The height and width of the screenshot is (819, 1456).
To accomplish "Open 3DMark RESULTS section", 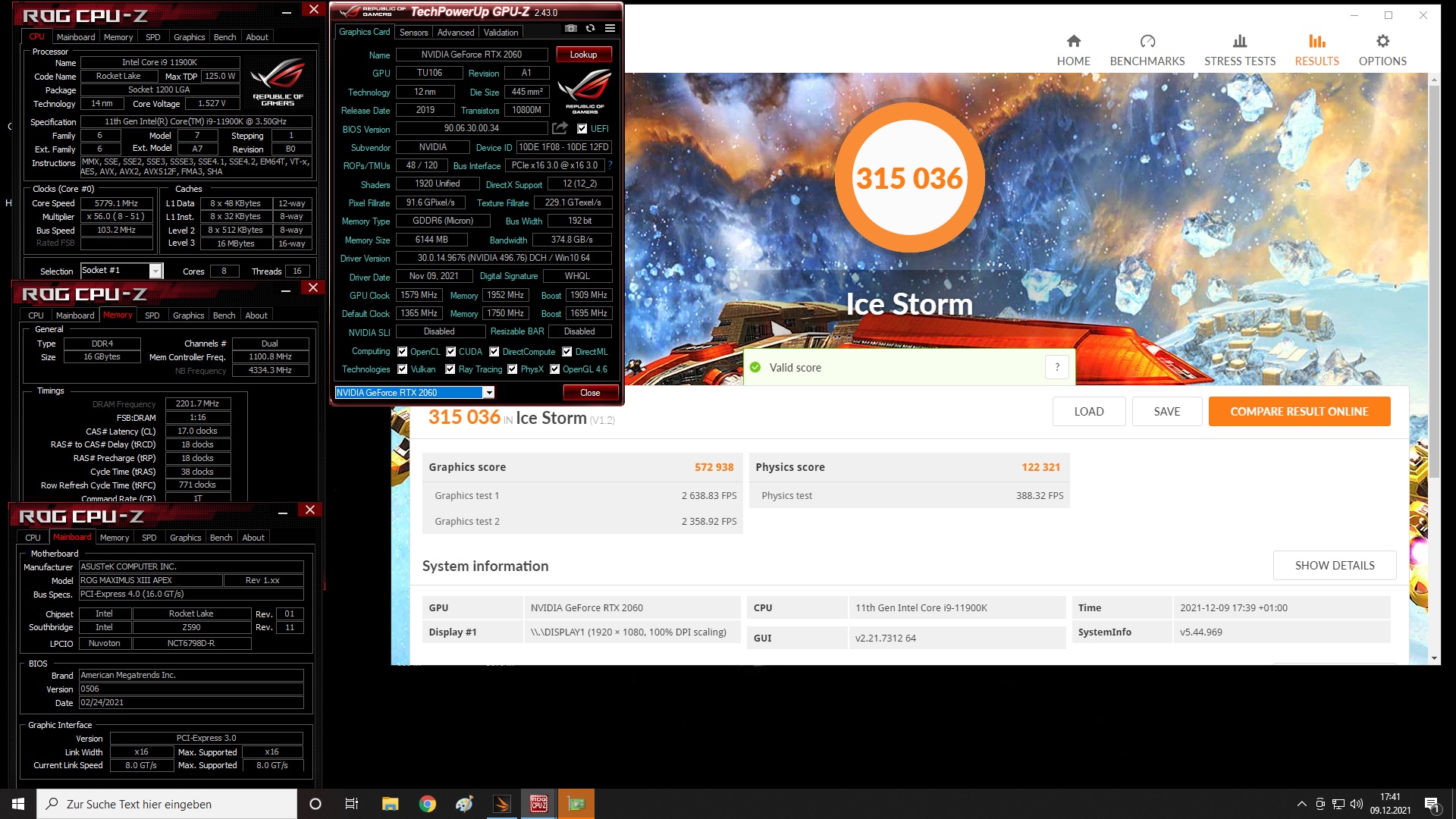I will [x=1316, y=50].
